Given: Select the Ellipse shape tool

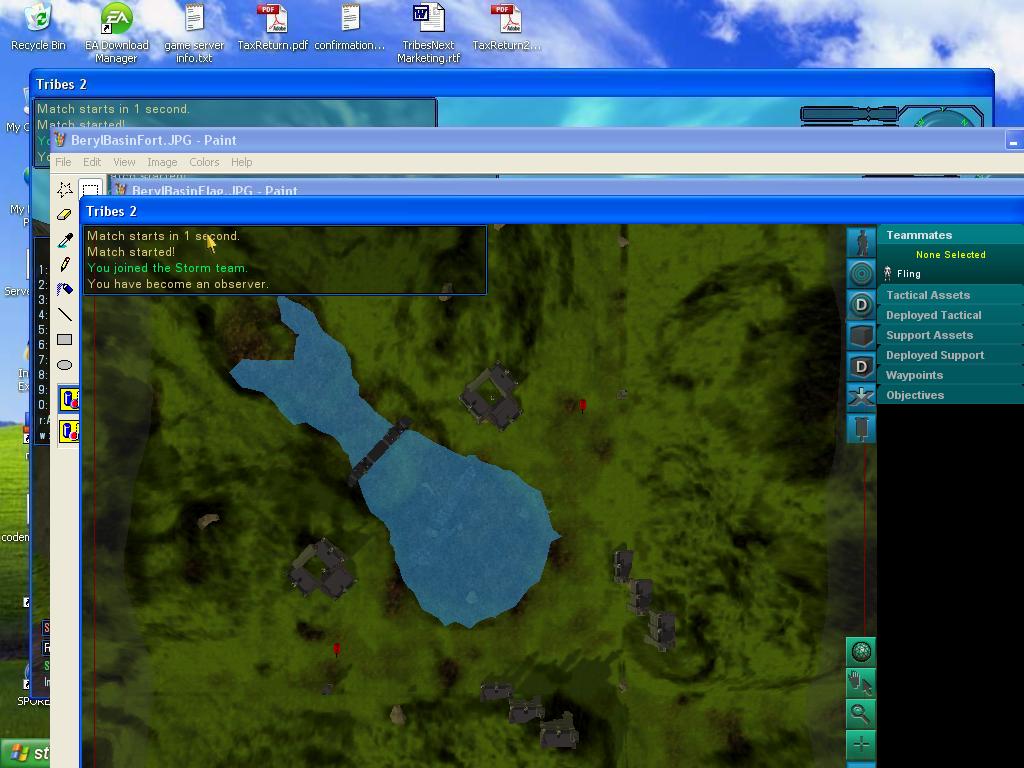Looking at the screenshot, I should 65,364.
